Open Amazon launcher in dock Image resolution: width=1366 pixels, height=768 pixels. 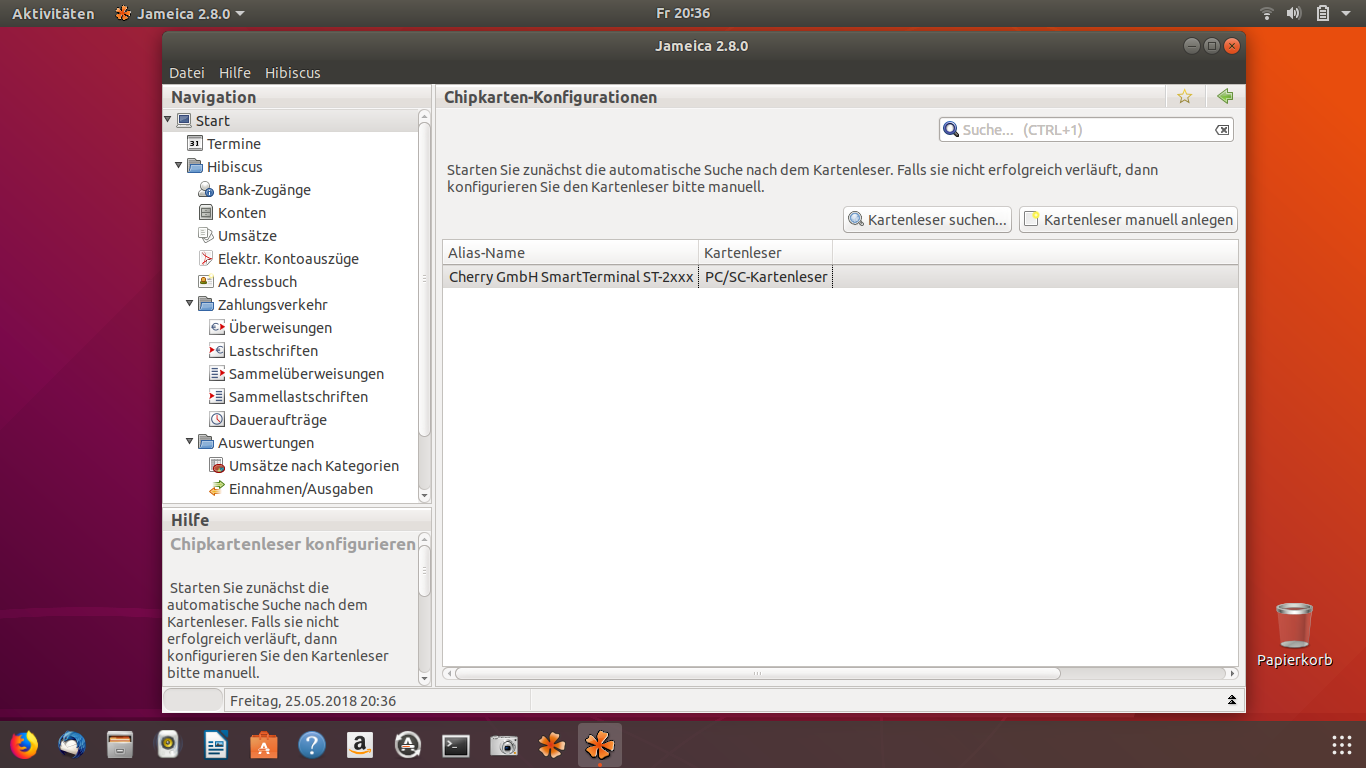pyautogui.click(x=360, y=745)
